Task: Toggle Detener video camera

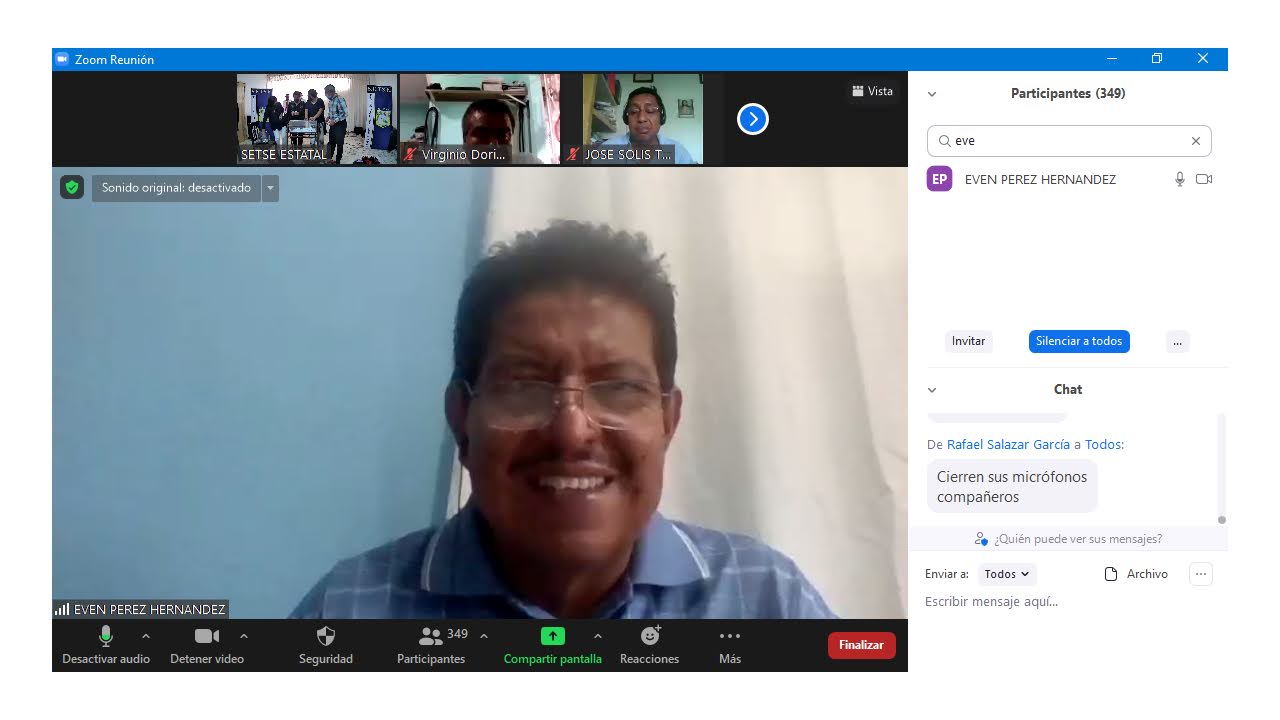Action: coord(207,636)
